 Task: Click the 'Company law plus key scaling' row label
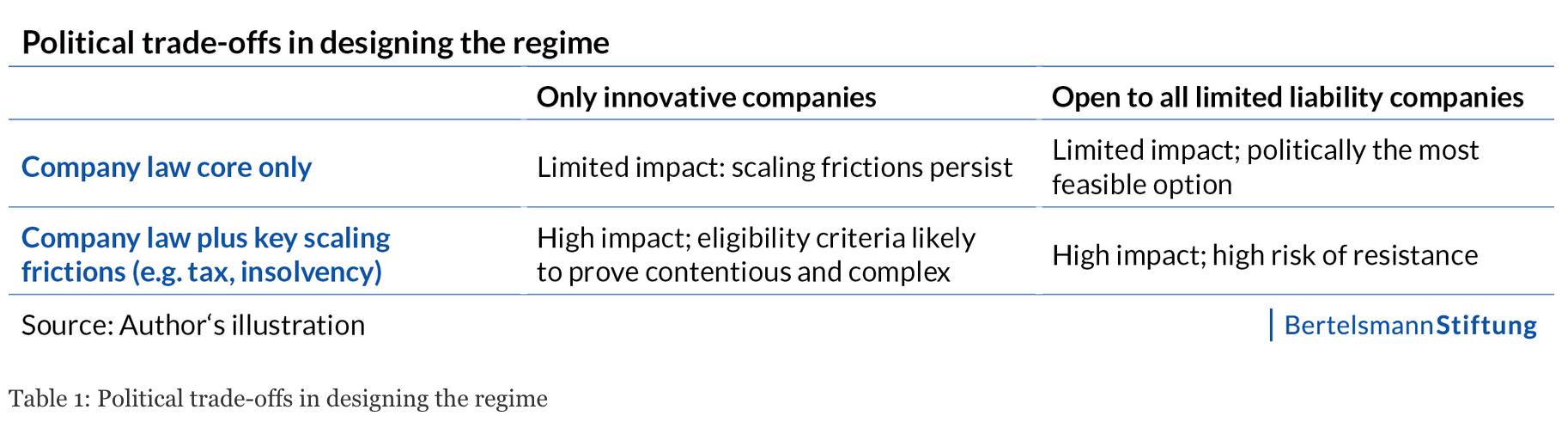(x=206, y=237)
